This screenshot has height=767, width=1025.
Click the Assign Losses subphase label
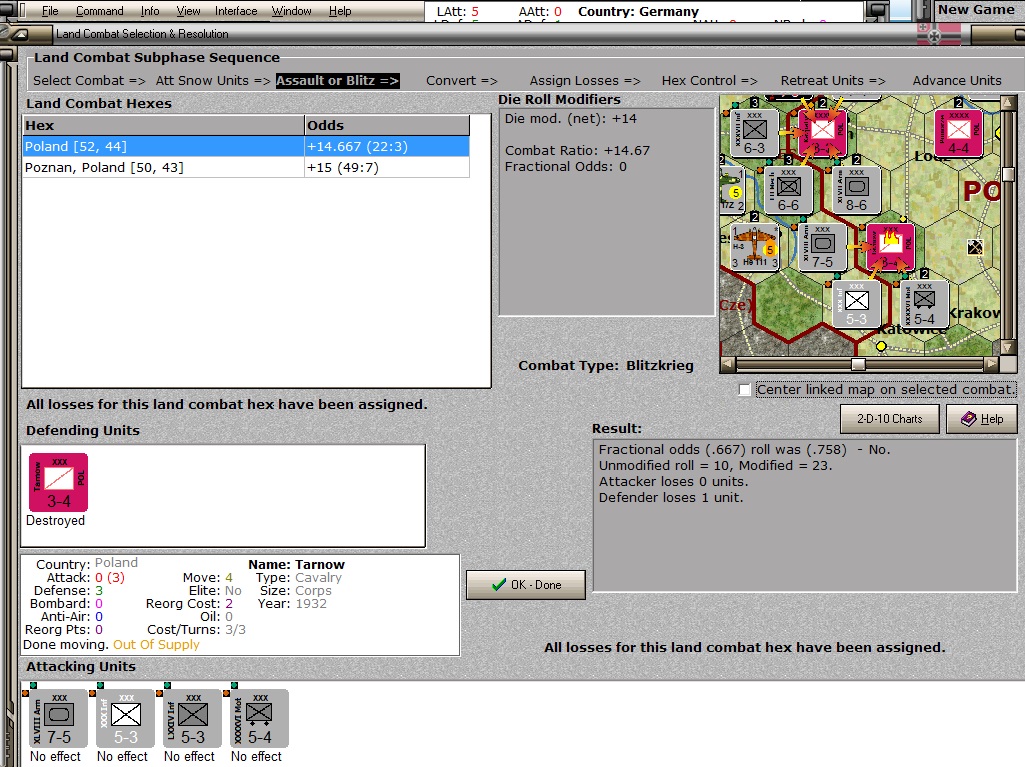tap(585, 80)
